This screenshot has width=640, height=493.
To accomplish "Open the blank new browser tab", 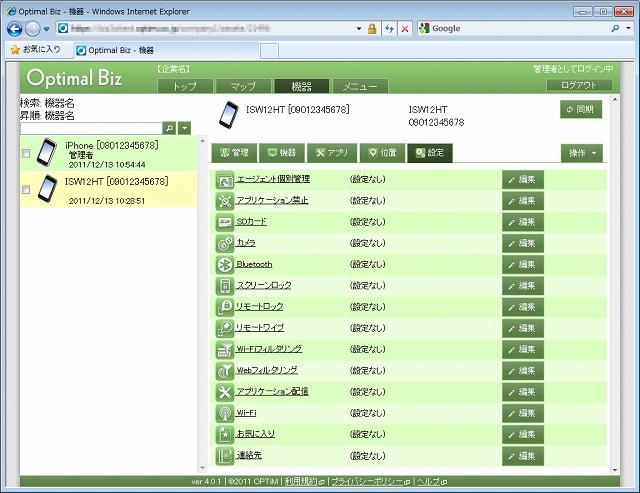I will click(x=269, y=51).
